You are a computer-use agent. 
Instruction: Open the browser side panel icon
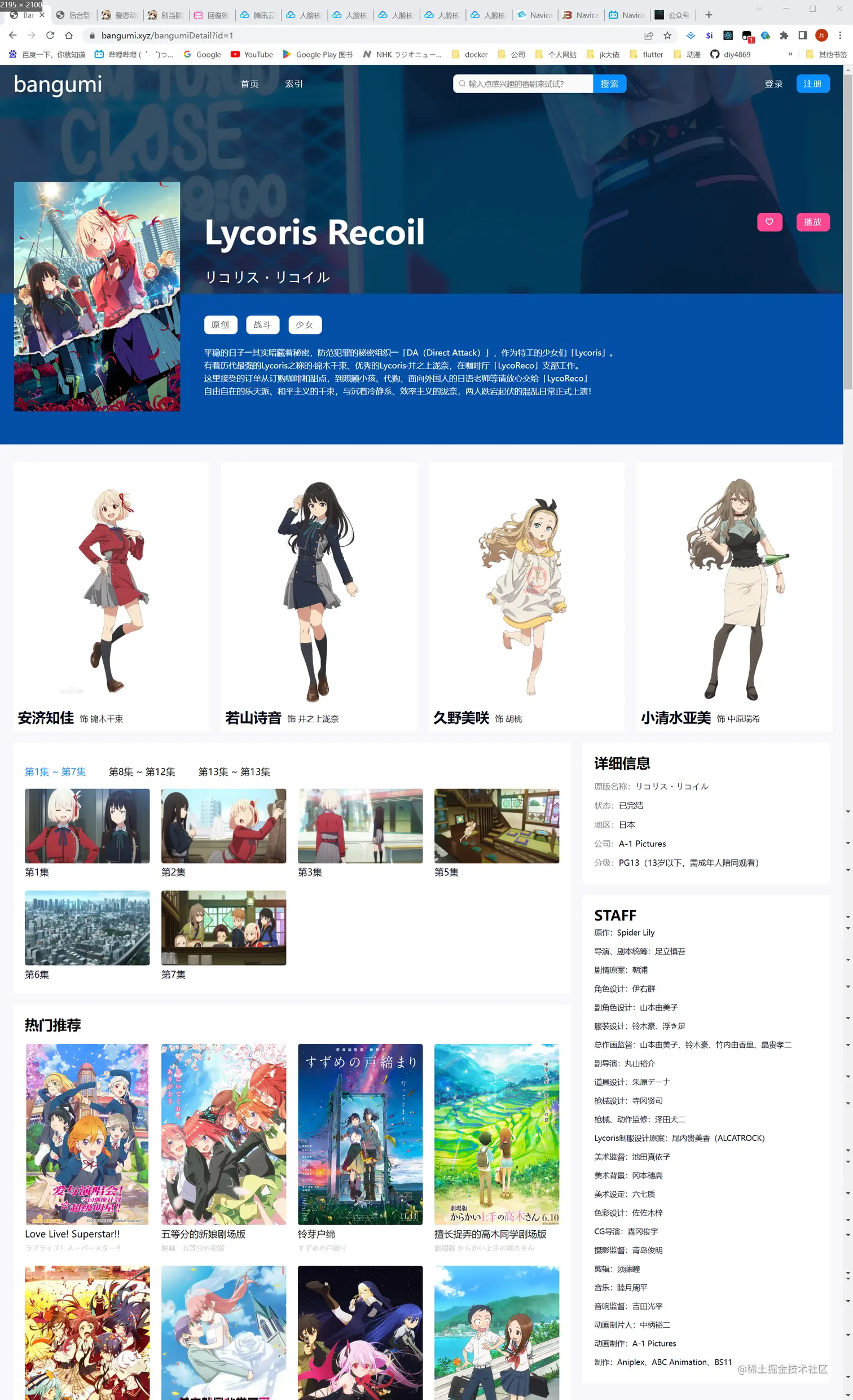(802, 35)
